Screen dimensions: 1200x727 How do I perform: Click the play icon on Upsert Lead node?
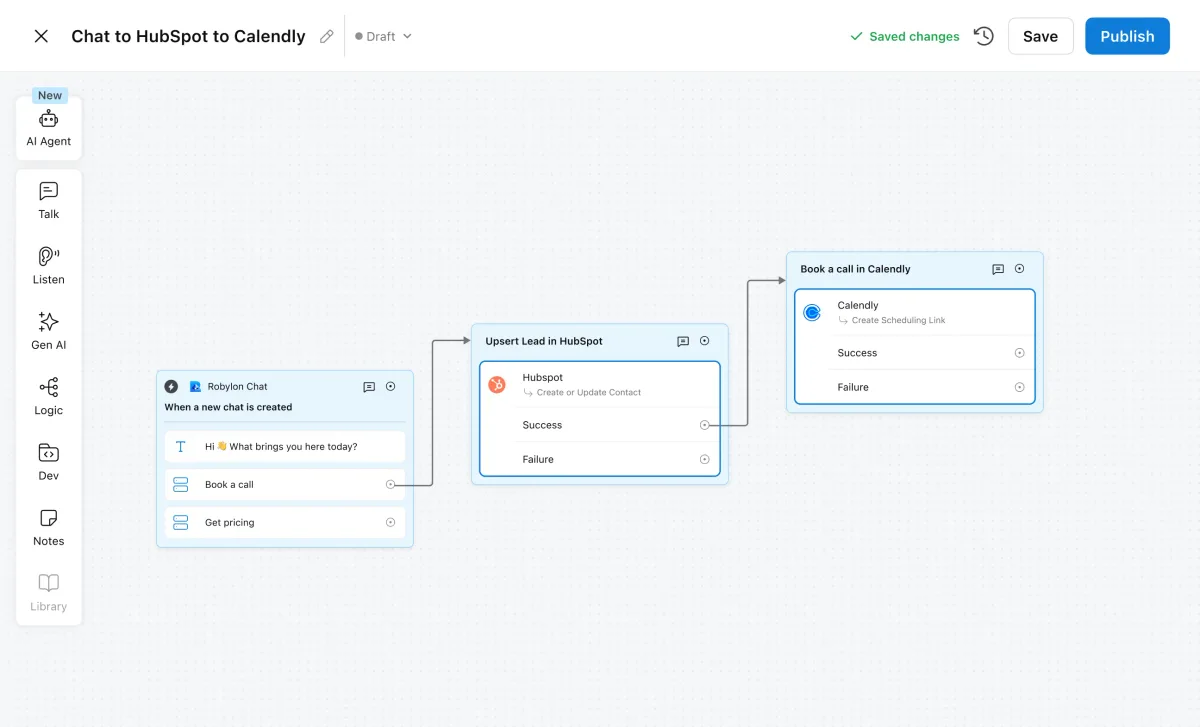pos(705,341)
